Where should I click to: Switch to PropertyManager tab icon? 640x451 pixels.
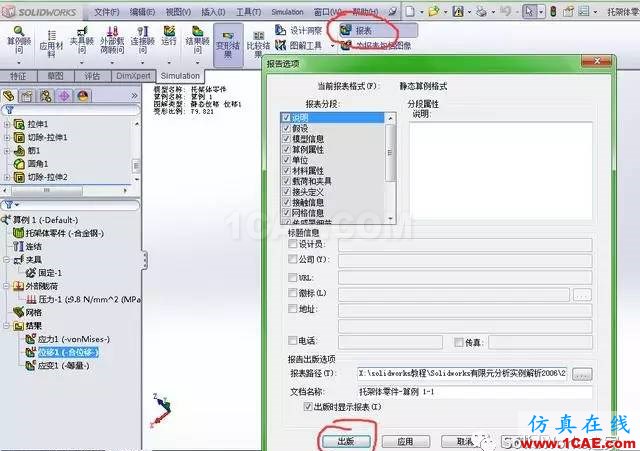point(27,96)
